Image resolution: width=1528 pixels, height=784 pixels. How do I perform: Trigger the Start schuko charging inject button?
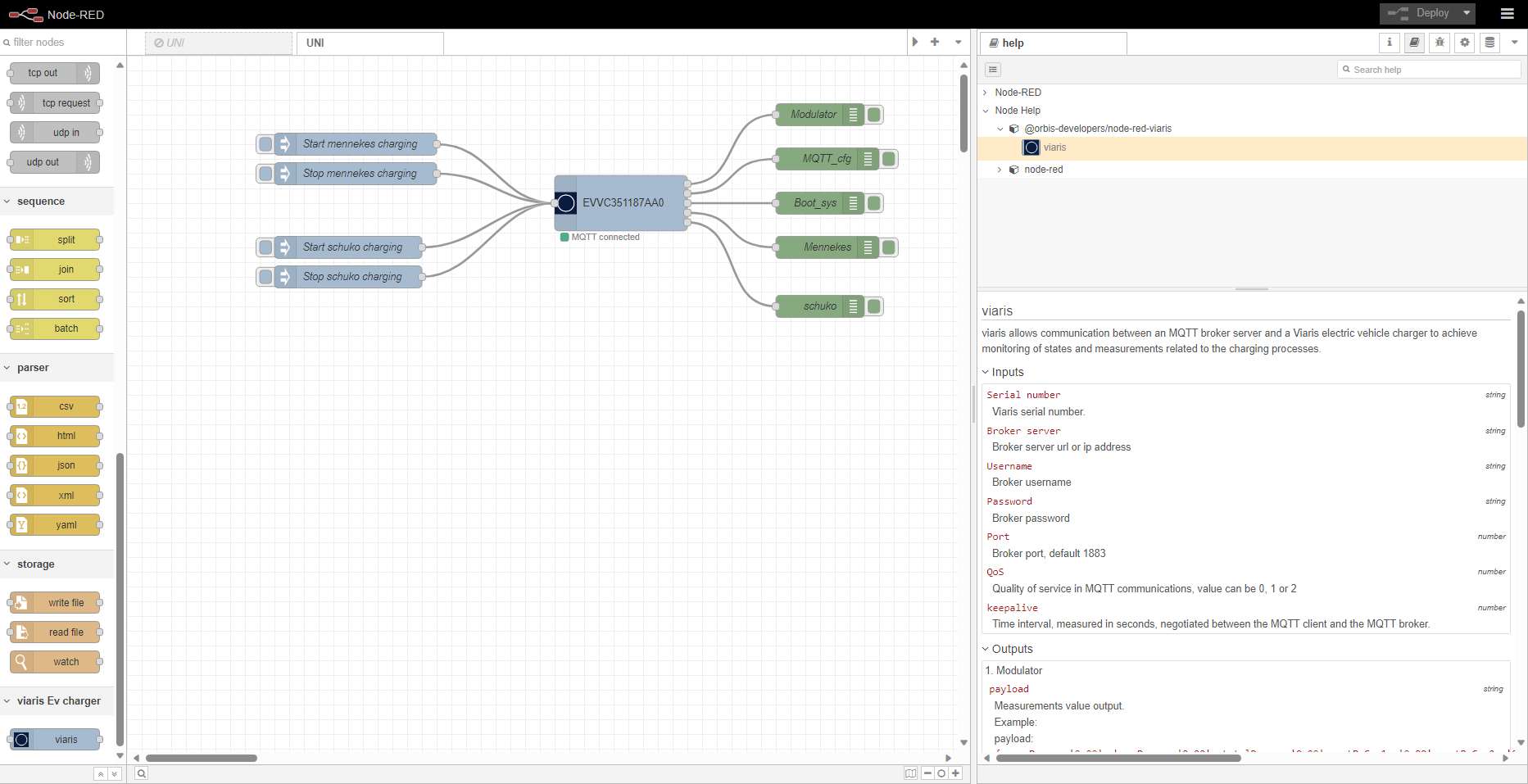pyautogui.click(x=265, y=247)
